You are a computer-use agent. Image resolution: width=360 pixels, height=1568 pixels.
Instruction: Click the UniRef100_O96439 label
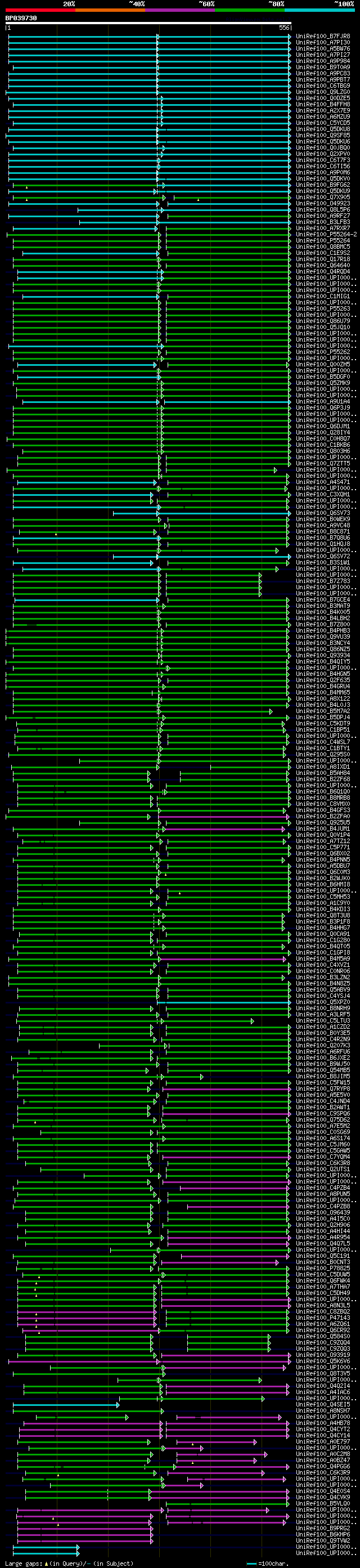coord(323,1213)
